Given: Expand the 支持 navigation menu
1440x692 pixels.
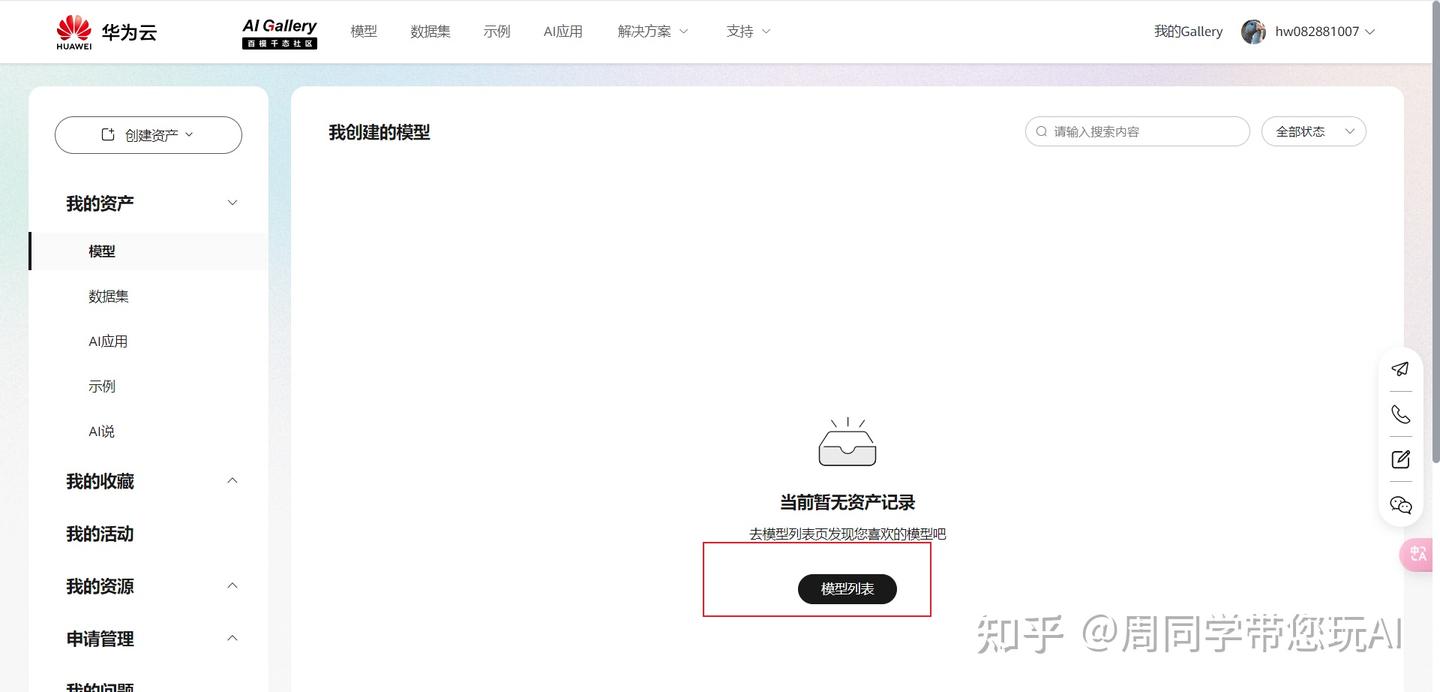Looking at the screenshot, I should (x=748, y=32).
